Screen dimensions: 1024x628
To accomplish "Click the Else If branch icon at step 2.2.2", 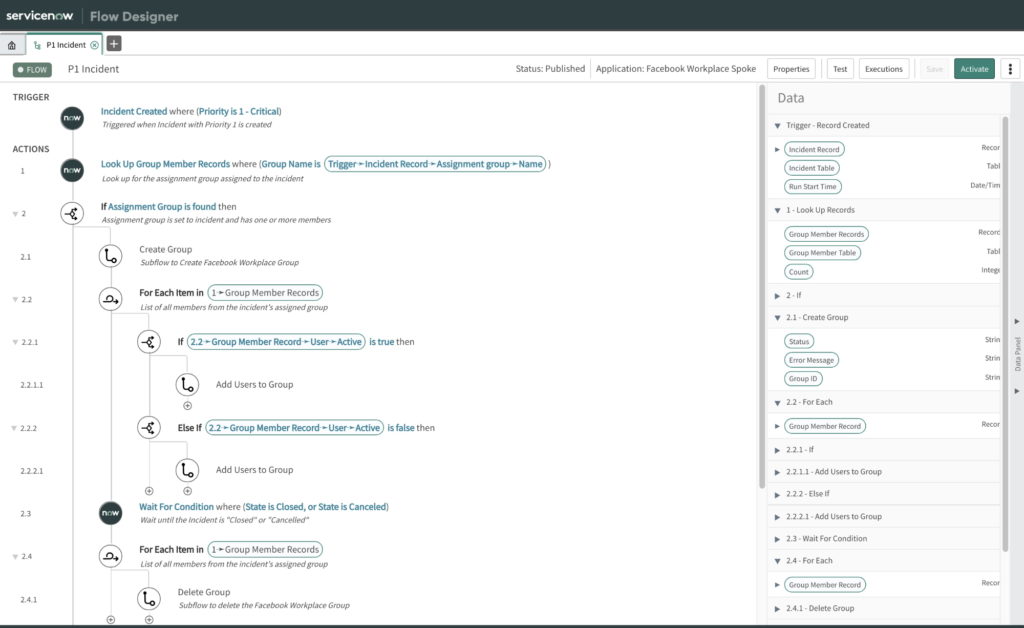I will (149, 427).
